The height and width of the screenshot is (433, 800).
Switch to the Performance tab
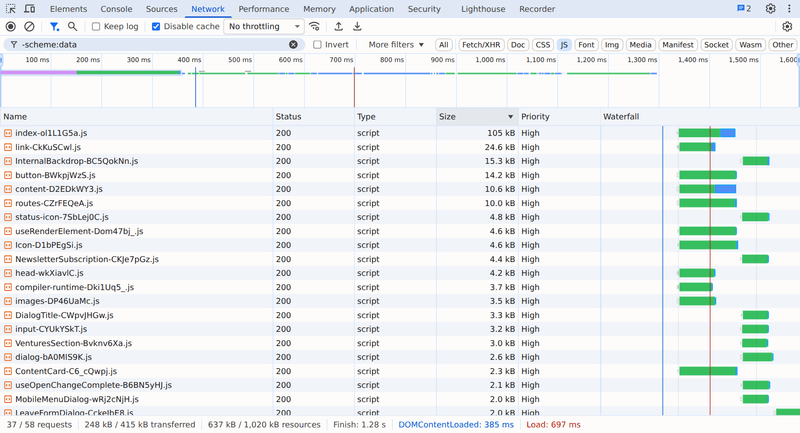point(264,9)
